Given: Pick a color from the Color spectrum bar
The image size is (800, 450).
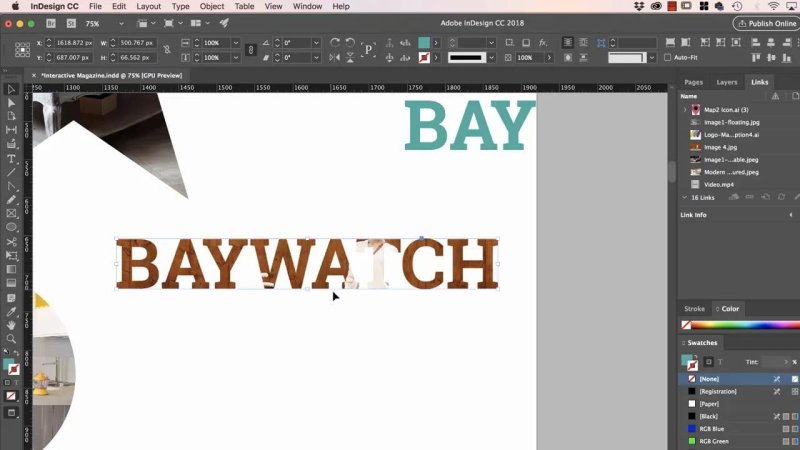Looking at the screenshot, I should coord(745,325).
